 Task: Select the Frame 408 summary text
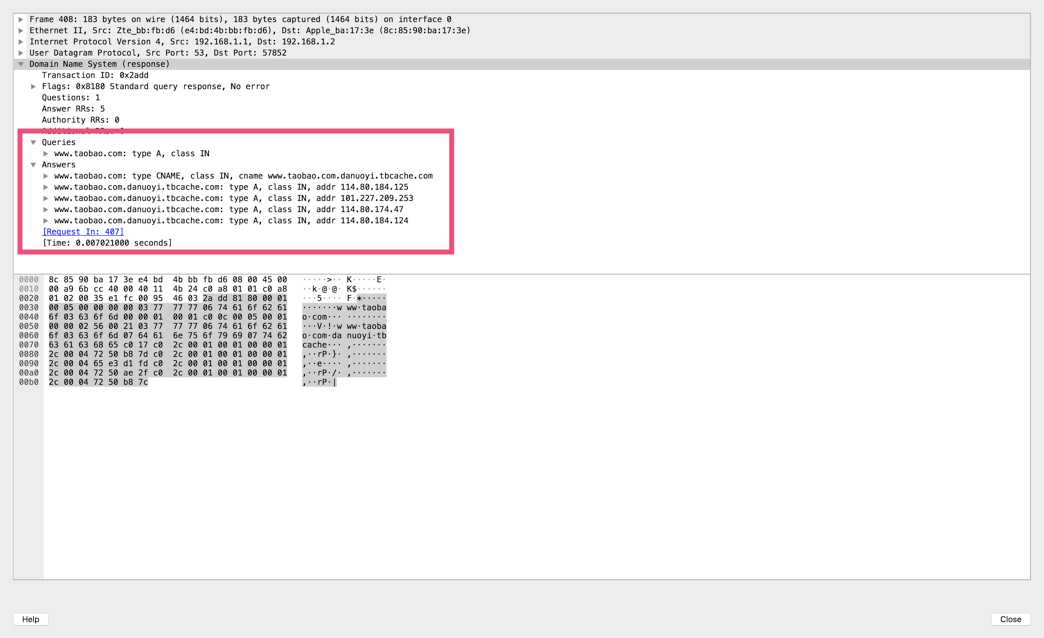pyautogui.click(x=240, y=19)
